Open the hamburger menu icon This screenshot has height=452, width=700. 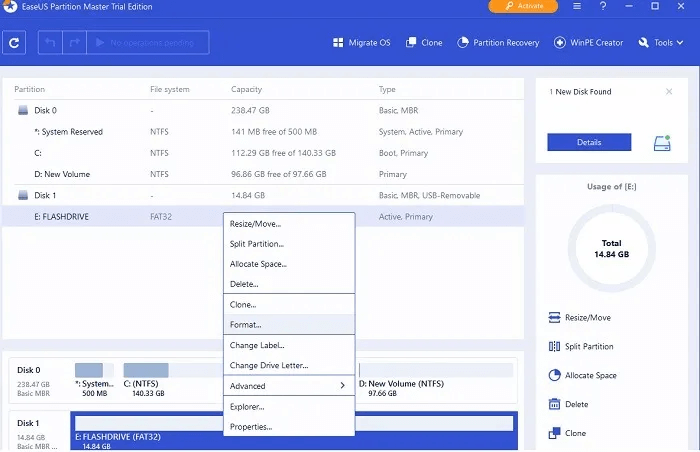tap(577, 6)
